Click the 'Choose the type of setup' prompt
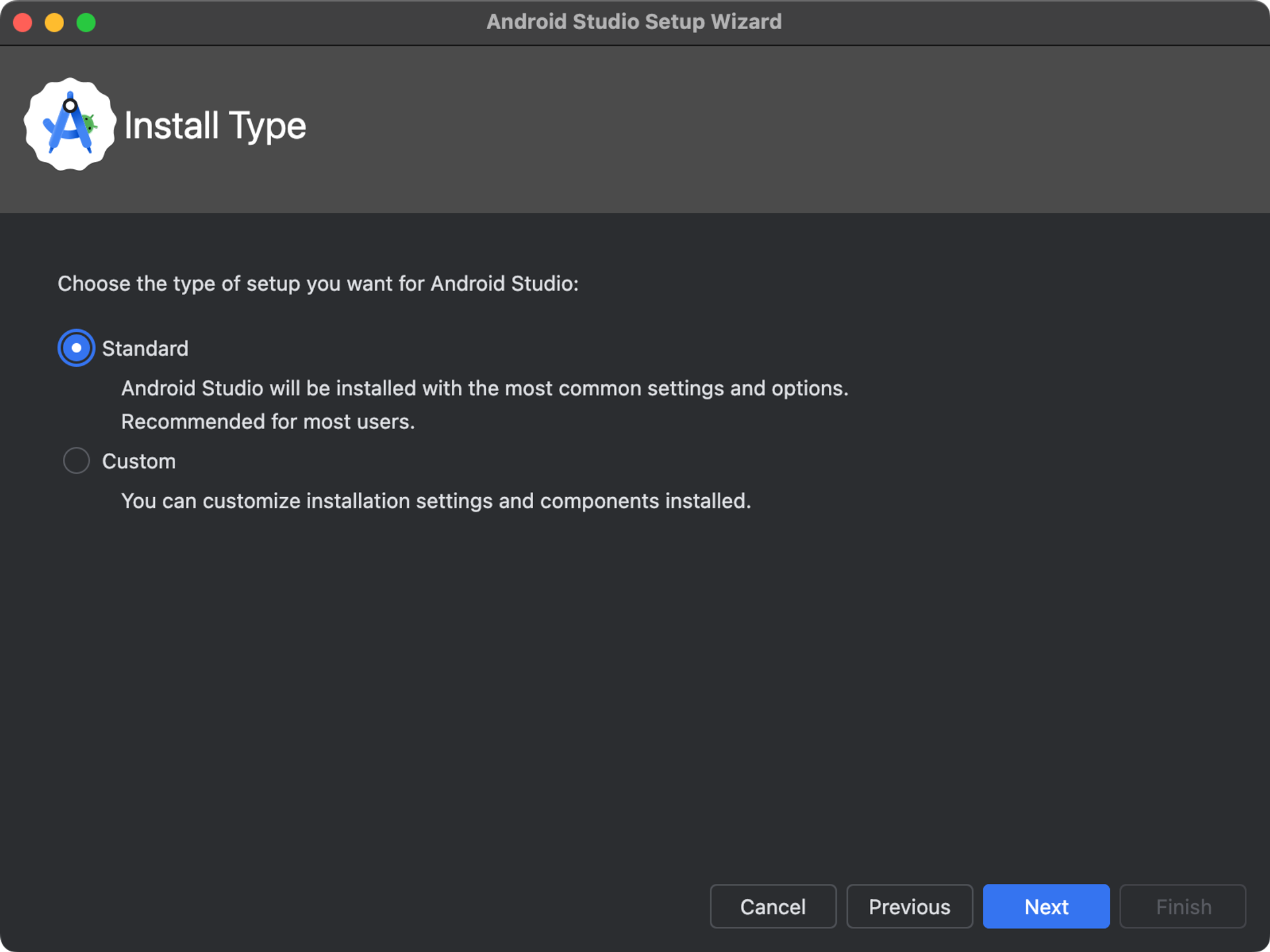The height and width of the screenshot is (952, 1270). coord(317,284)
